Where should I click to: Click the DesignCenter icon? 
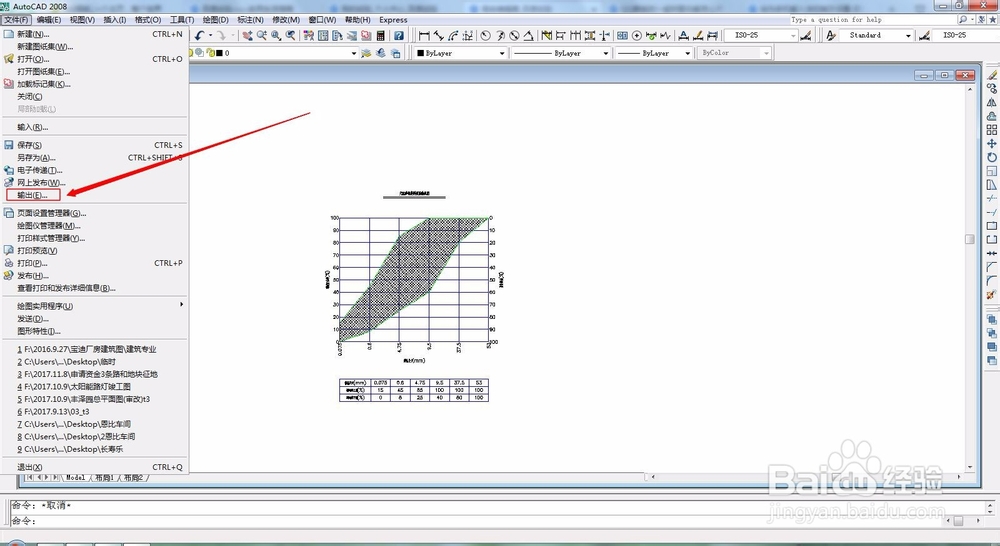(x=323, y=36)
